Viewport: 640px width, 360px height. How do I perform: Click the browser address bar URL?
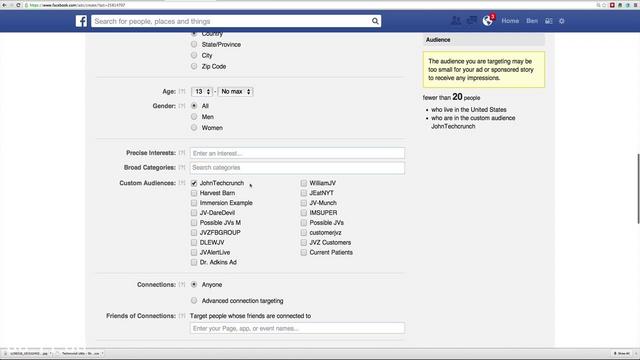(x=78, y=5)
